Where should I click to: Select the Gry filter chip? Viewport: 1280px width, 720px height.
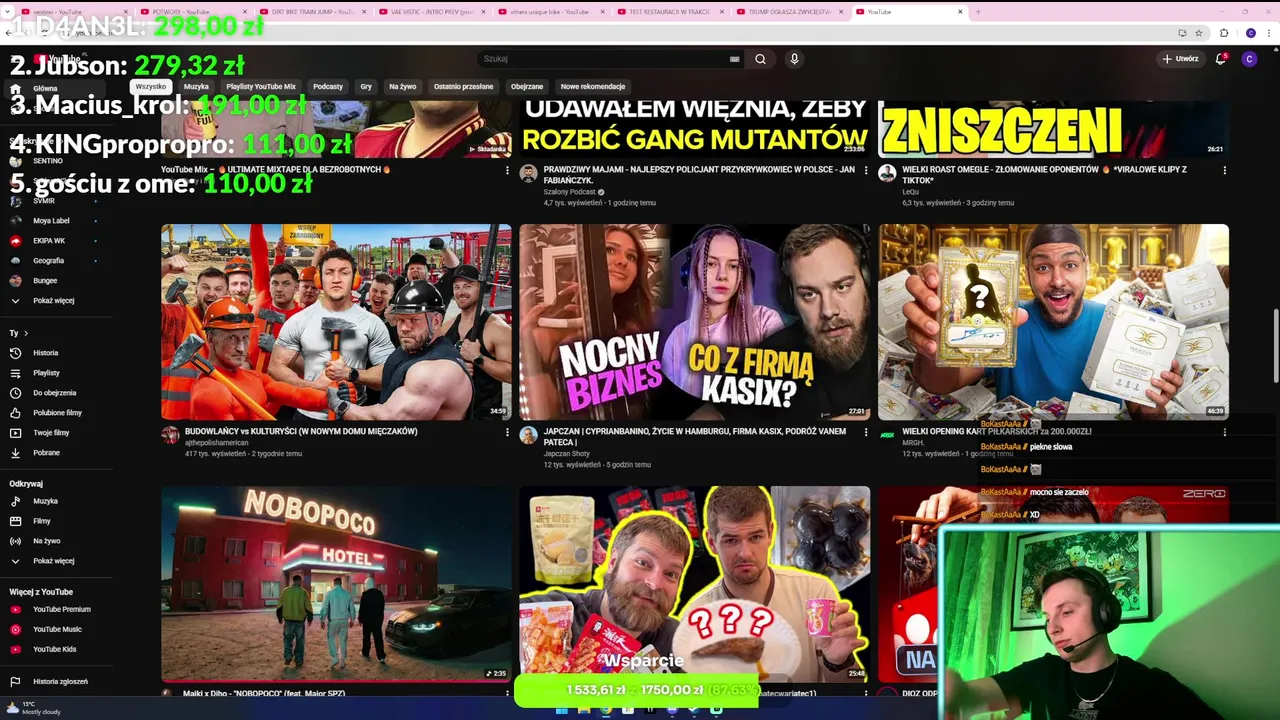[366, 87]
